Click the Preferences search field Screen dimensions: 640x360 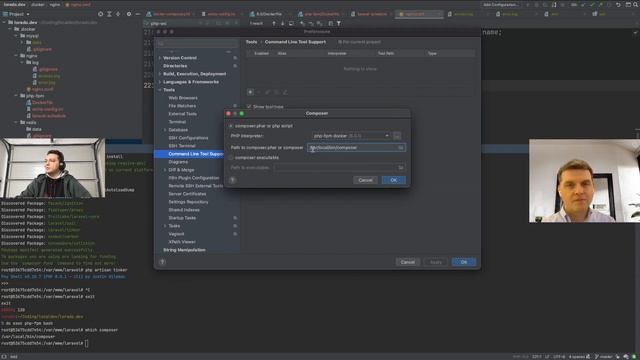[198, 43]
